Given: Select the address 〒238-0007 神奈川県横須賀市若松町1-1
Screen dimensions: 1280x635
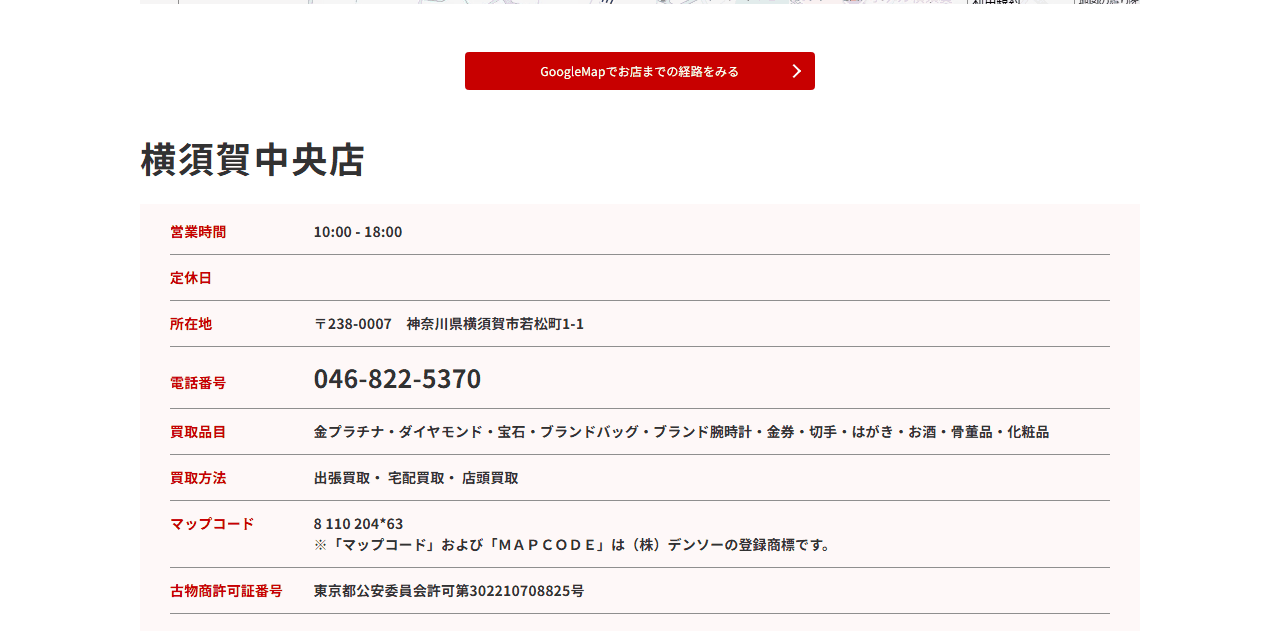Looking at the screenshot, I should tap(449, 324).
